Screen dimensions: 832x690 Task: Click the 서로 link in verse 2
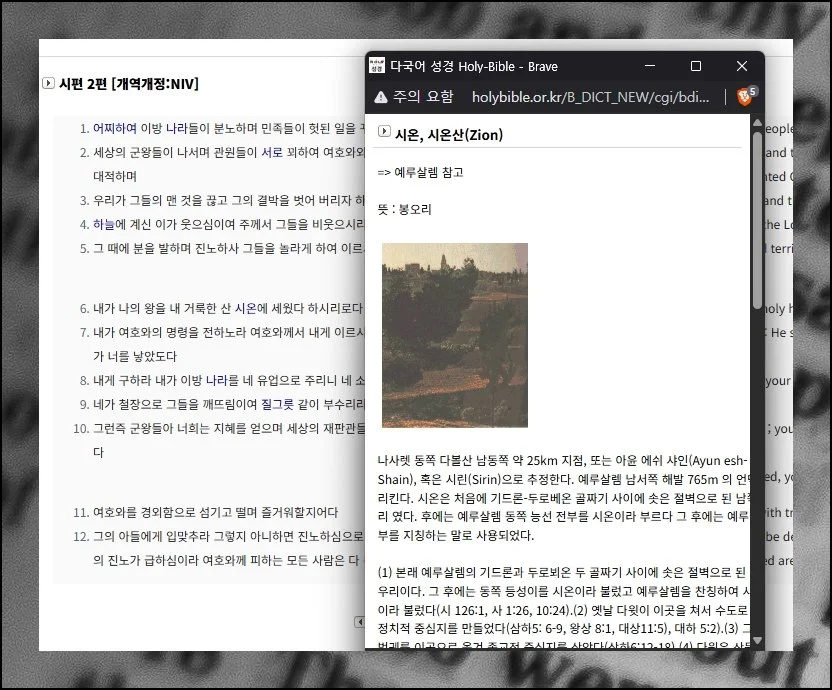click(x=272, y=153)
